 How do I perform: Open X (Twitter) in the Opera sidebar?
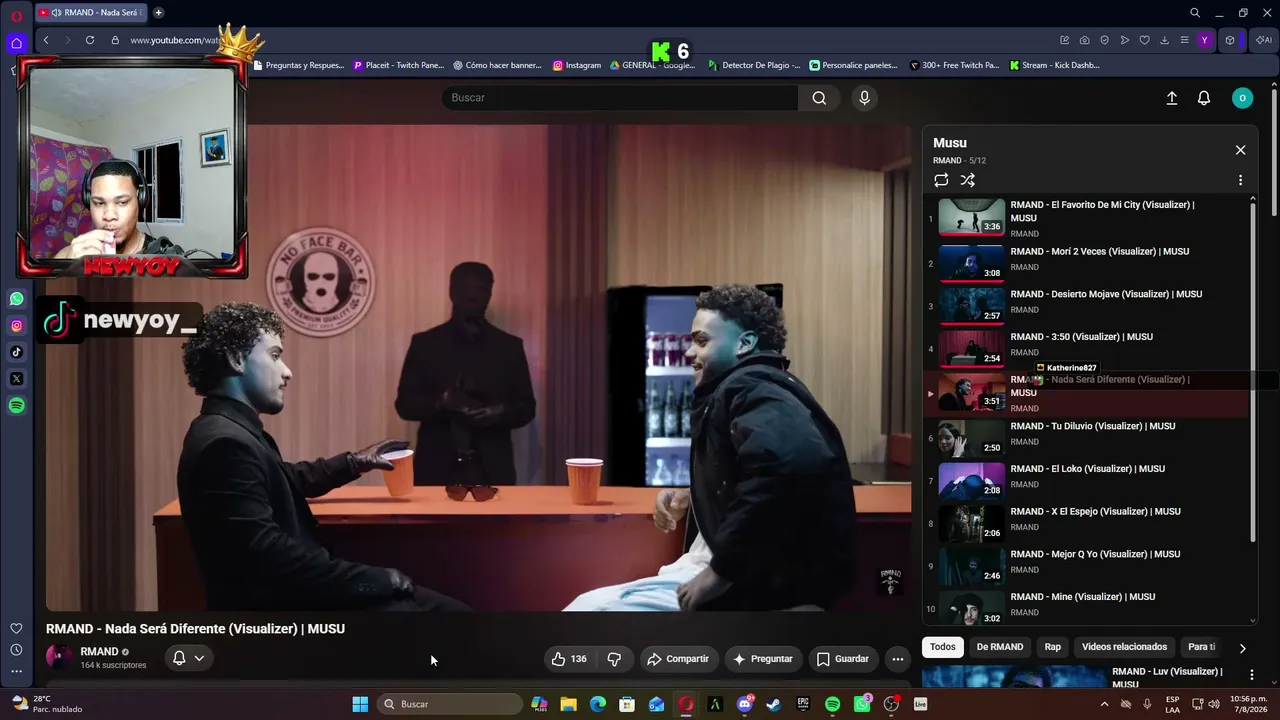tap(17, 379)
